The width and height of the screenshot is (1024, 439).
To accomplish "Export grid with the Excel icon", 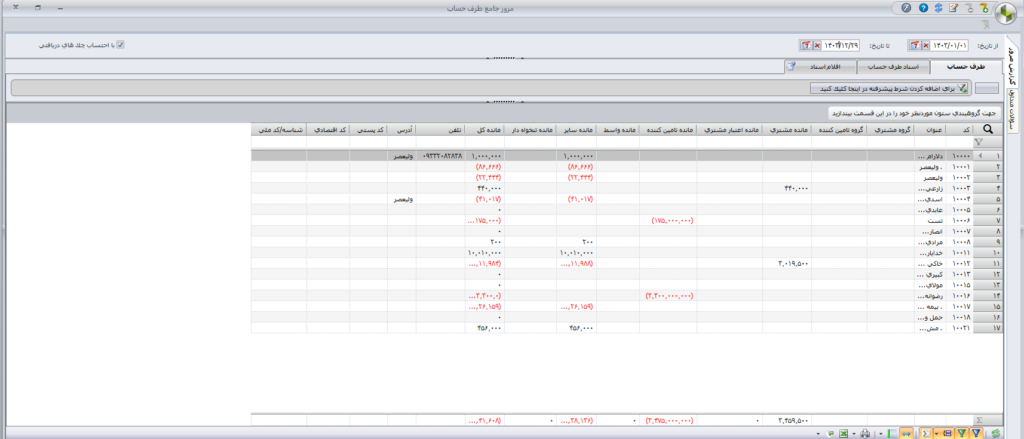I will (844, 433).
